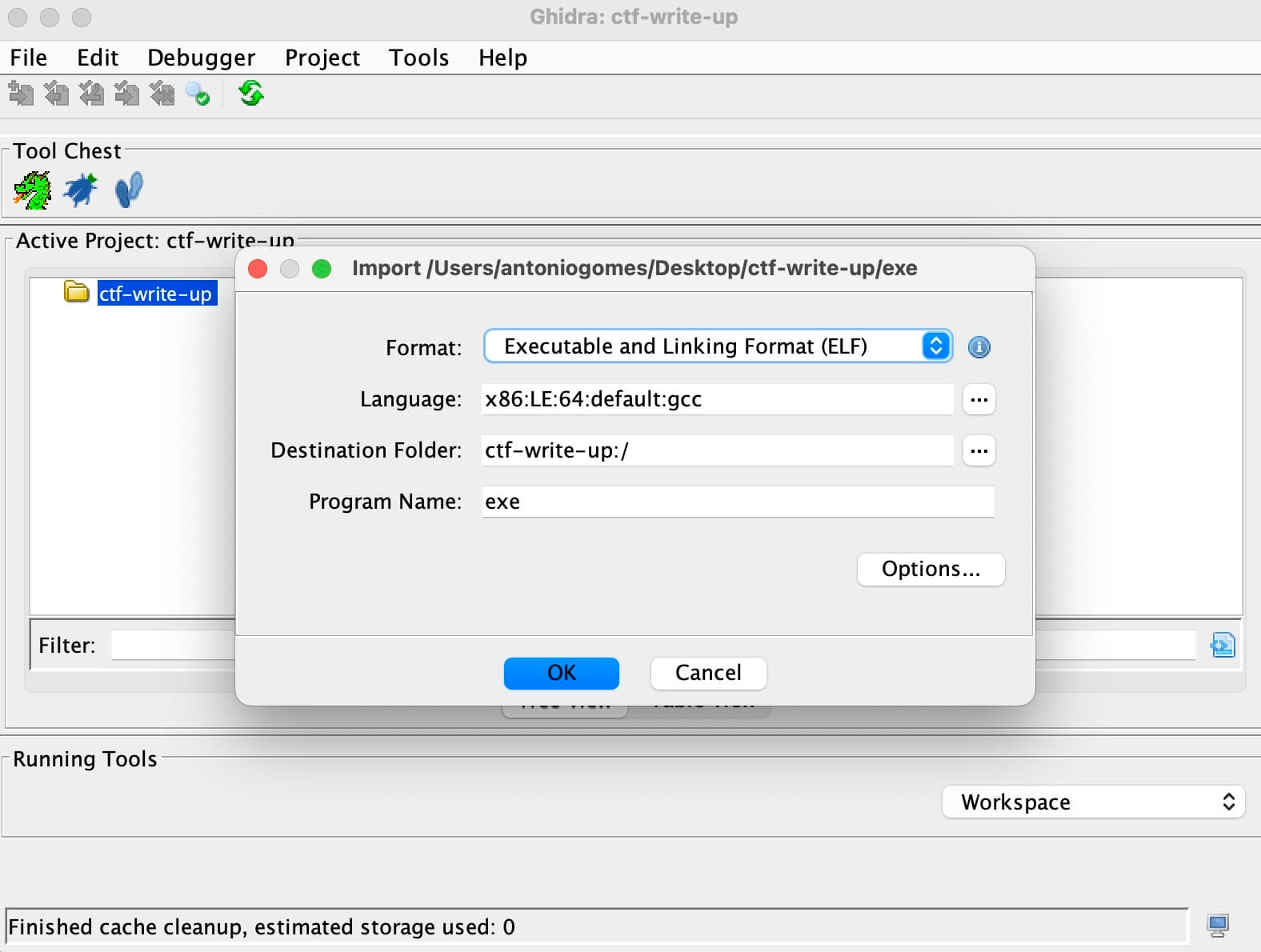The width and height of the screenshot is (1261, 952).
Task: Click the filter options icon
Action: [1223, 645]
